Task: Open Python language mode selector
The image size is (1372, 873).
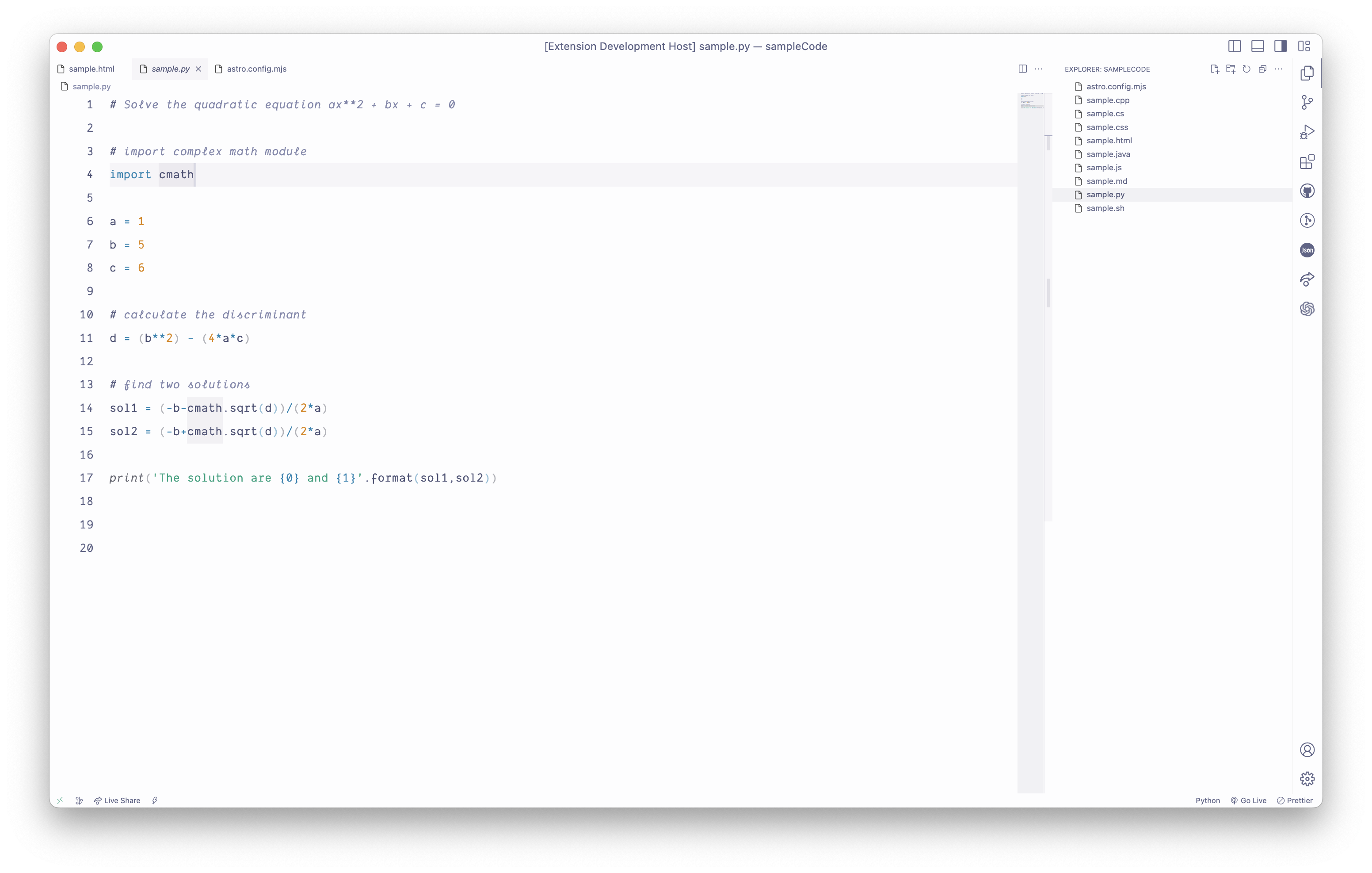Action: [x=1207, y=800]
